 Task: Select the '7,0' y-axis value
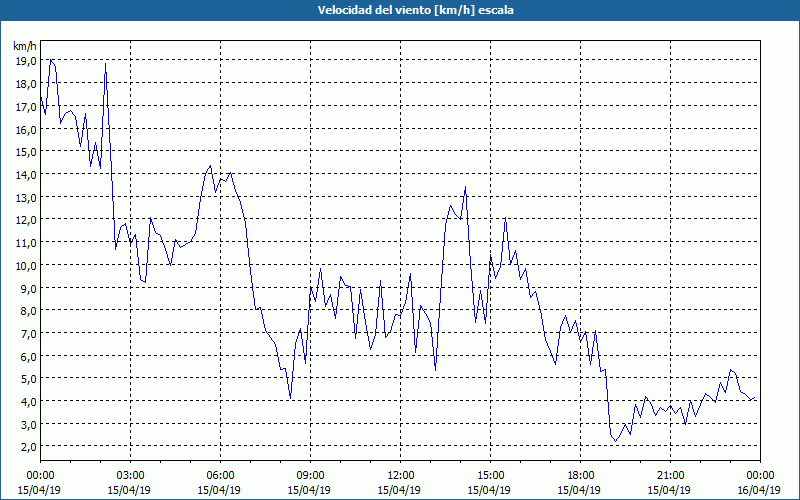(x=29, y=334)
